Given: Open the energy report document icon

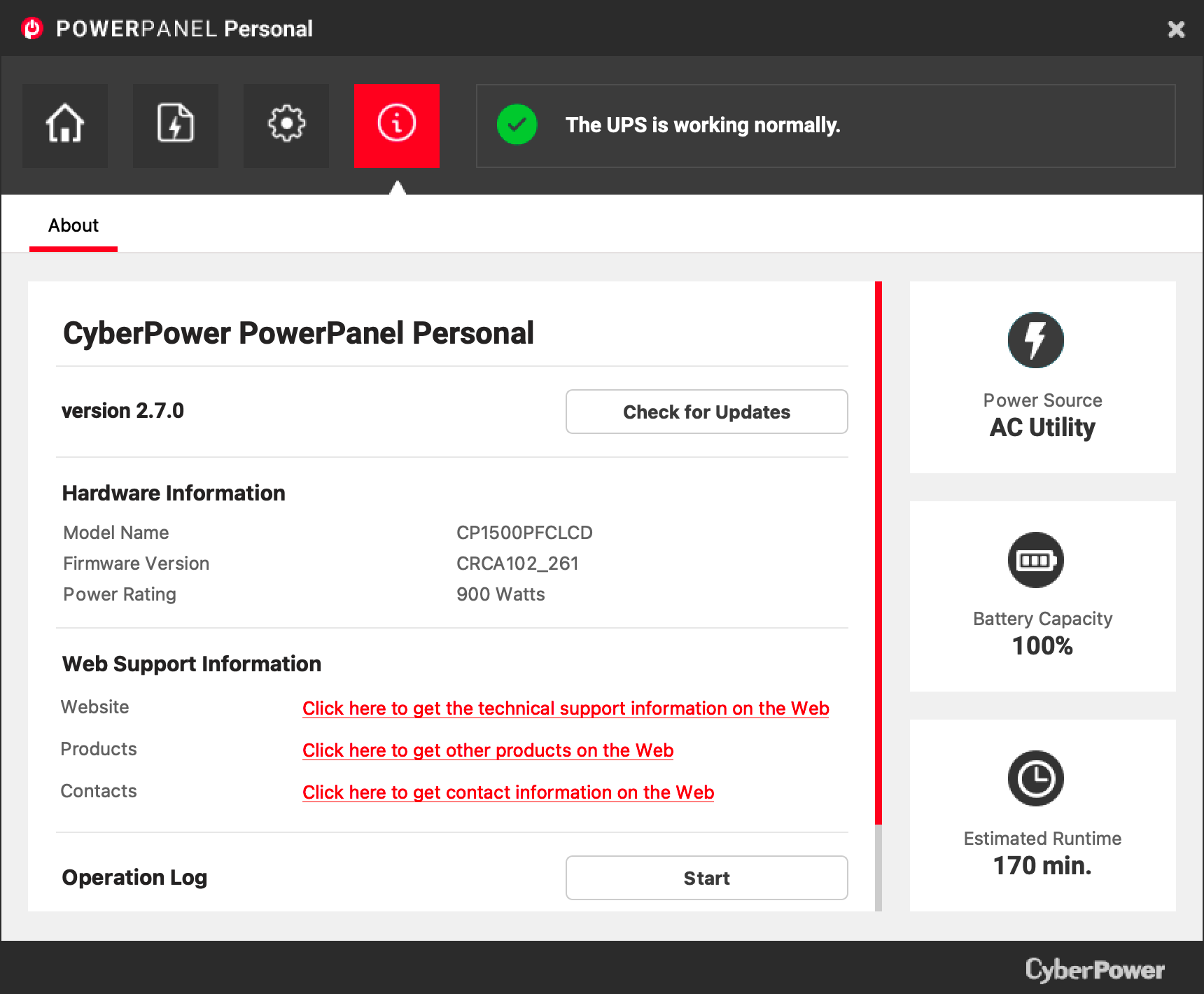Looking at the screenshot, I should pos(176,125).
